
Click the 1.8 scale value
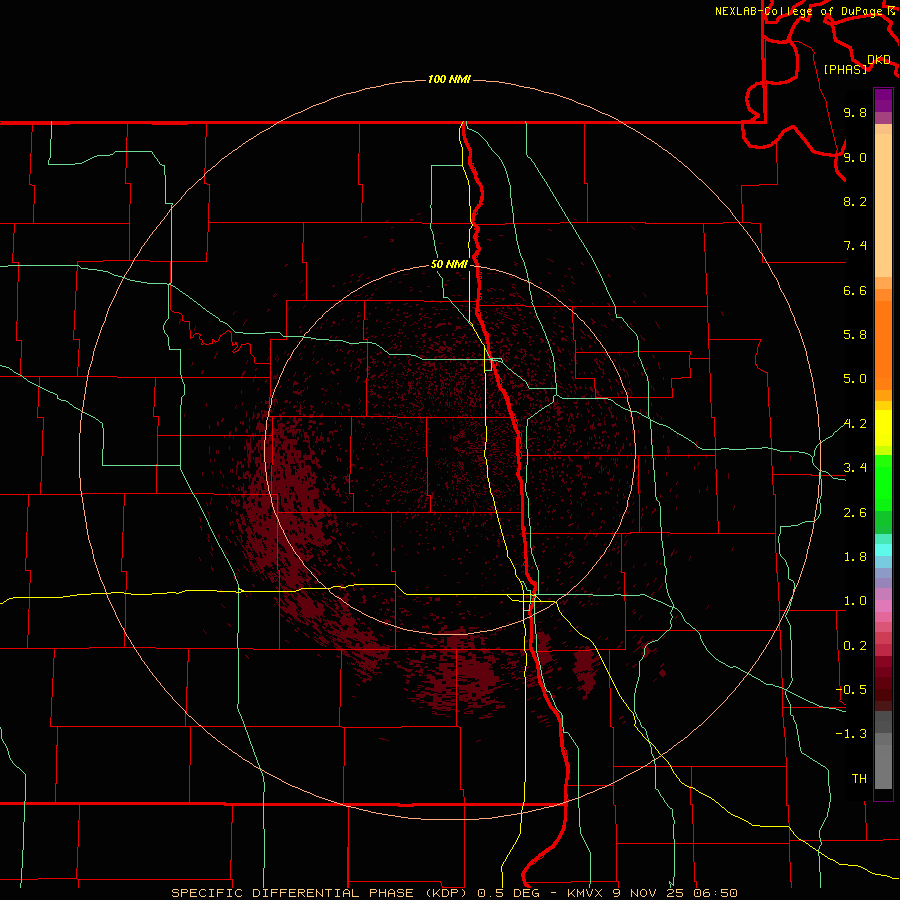coord(855,557)
